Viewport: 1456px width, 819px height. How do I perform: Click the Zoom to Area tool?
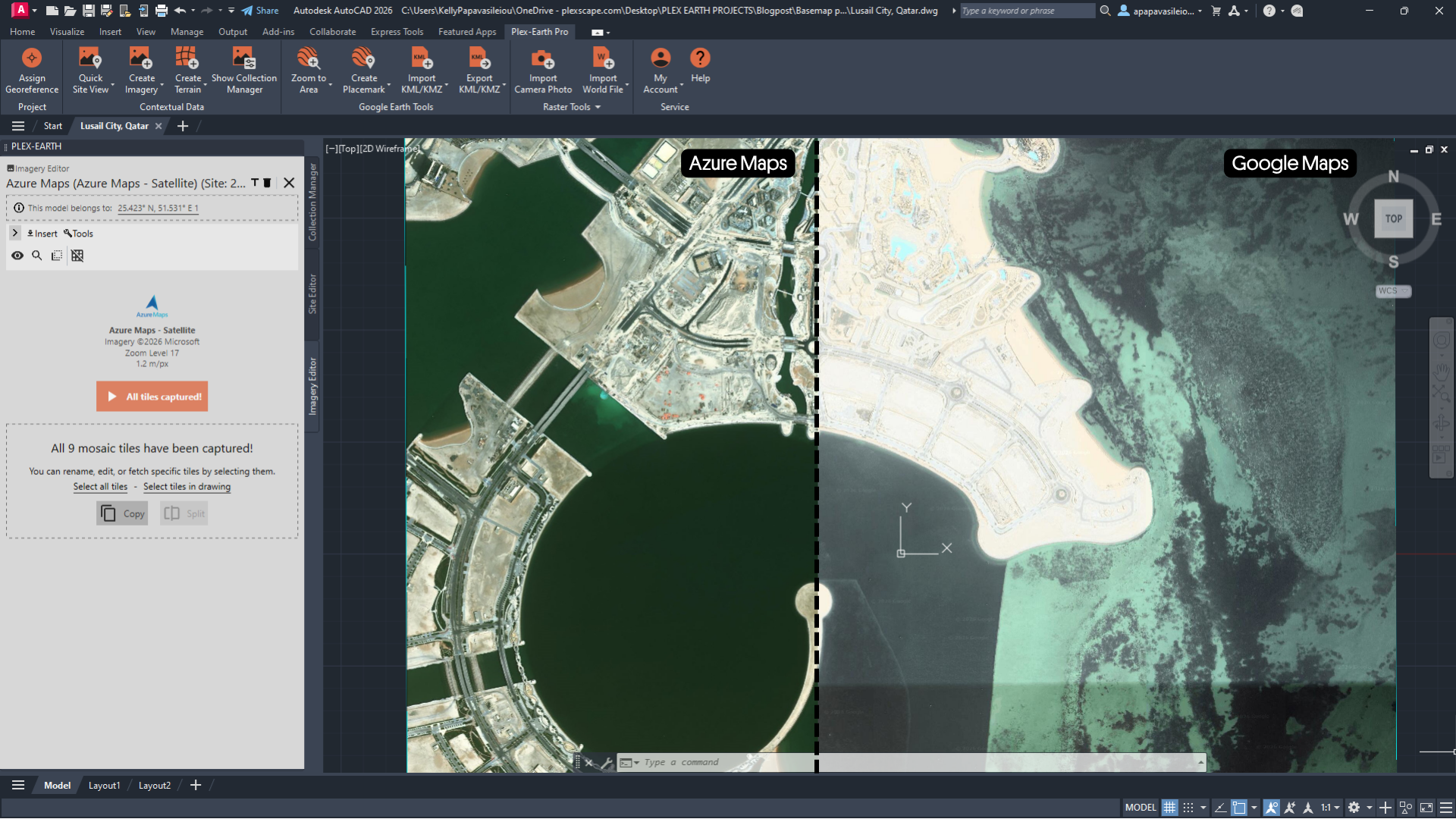[309, 71]
